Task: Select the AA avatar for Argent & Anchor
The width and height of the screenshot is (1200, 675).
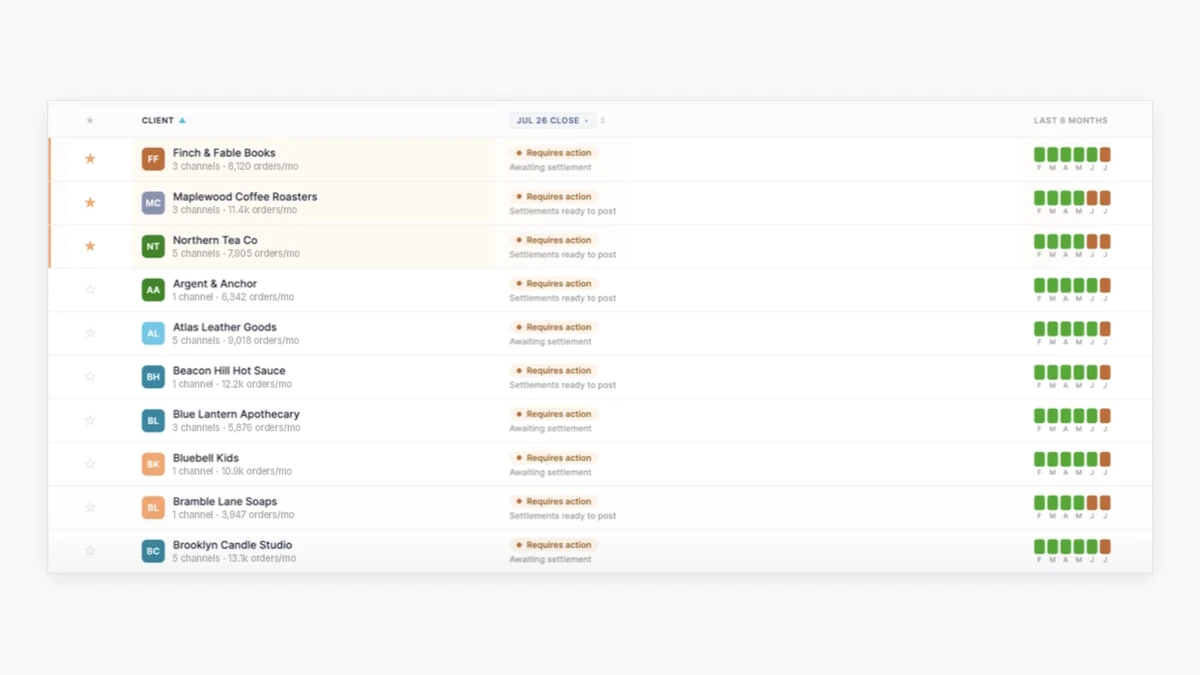Action: click(153, 290)
